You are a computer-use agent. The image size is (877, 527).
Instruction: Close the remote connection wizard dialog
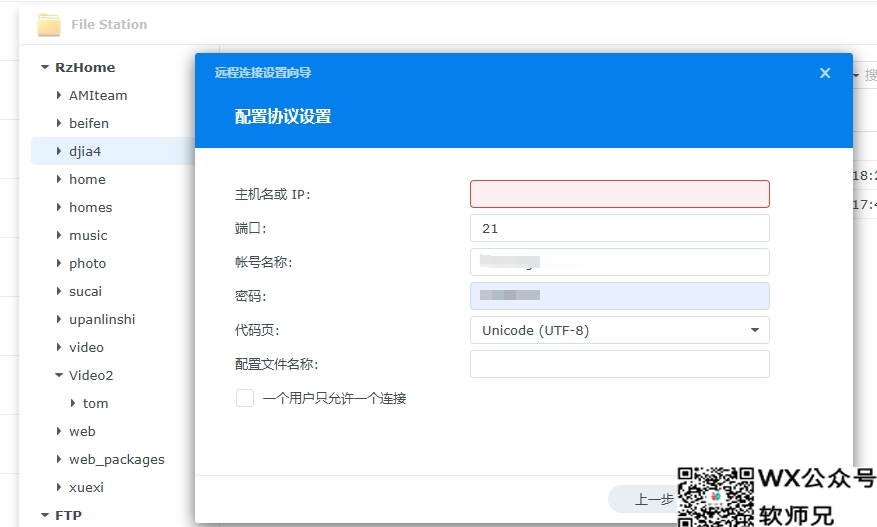824,73
